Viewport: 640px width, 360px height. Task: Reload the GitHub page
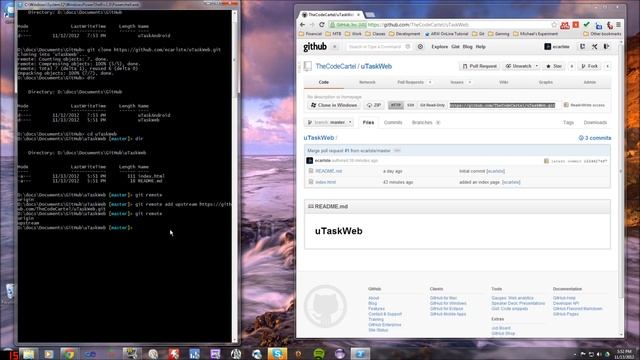[x=322, y=25]
